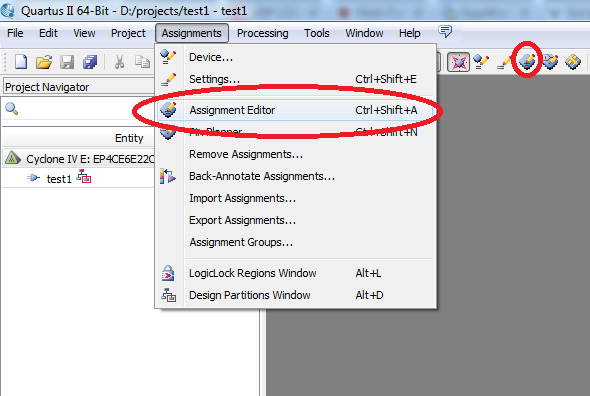This screenshot has height=396, width=590.
Task: Toggle the pressed red-cross toolbar button
Action: (x=458, y=62)
